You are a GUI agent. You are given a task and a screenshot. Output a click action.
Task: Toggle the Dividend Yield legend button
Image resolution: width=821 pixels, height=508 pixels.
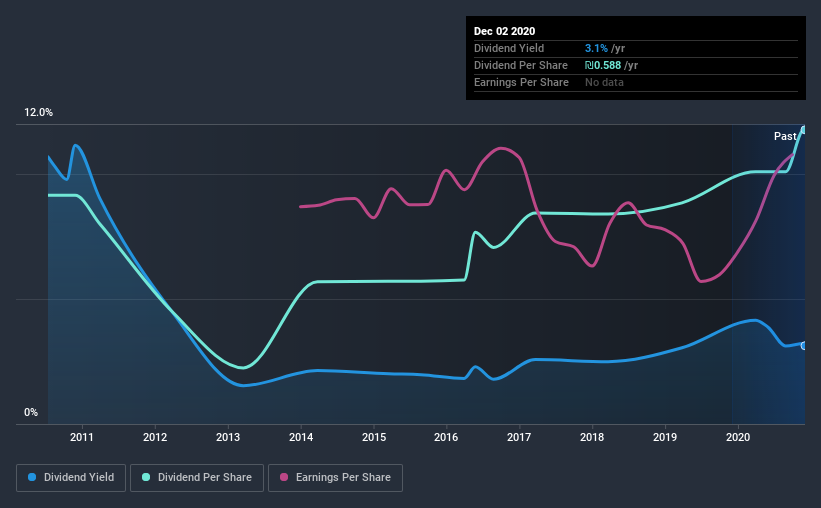[x=71, y=478]
